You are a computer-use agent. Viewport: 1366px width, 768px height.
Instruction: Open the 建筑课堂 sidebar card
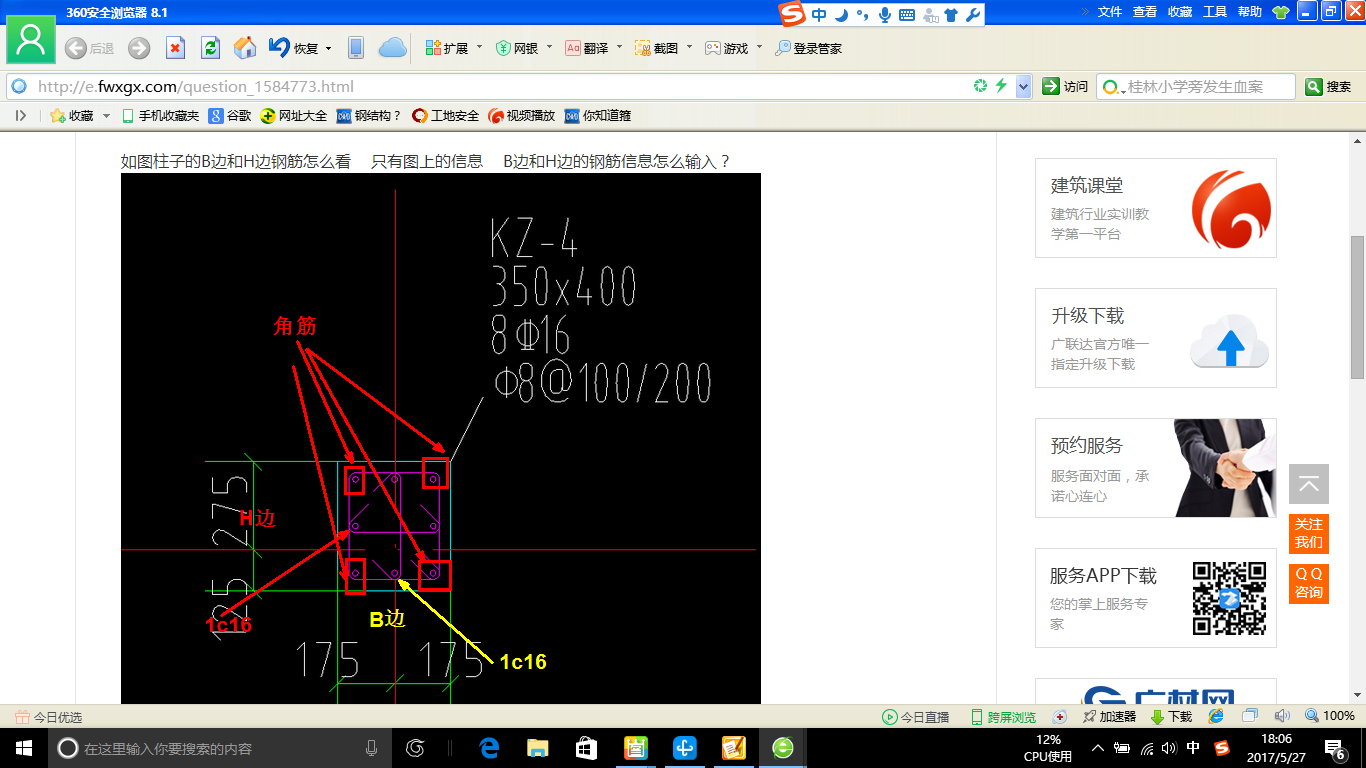coord(1155,208)
